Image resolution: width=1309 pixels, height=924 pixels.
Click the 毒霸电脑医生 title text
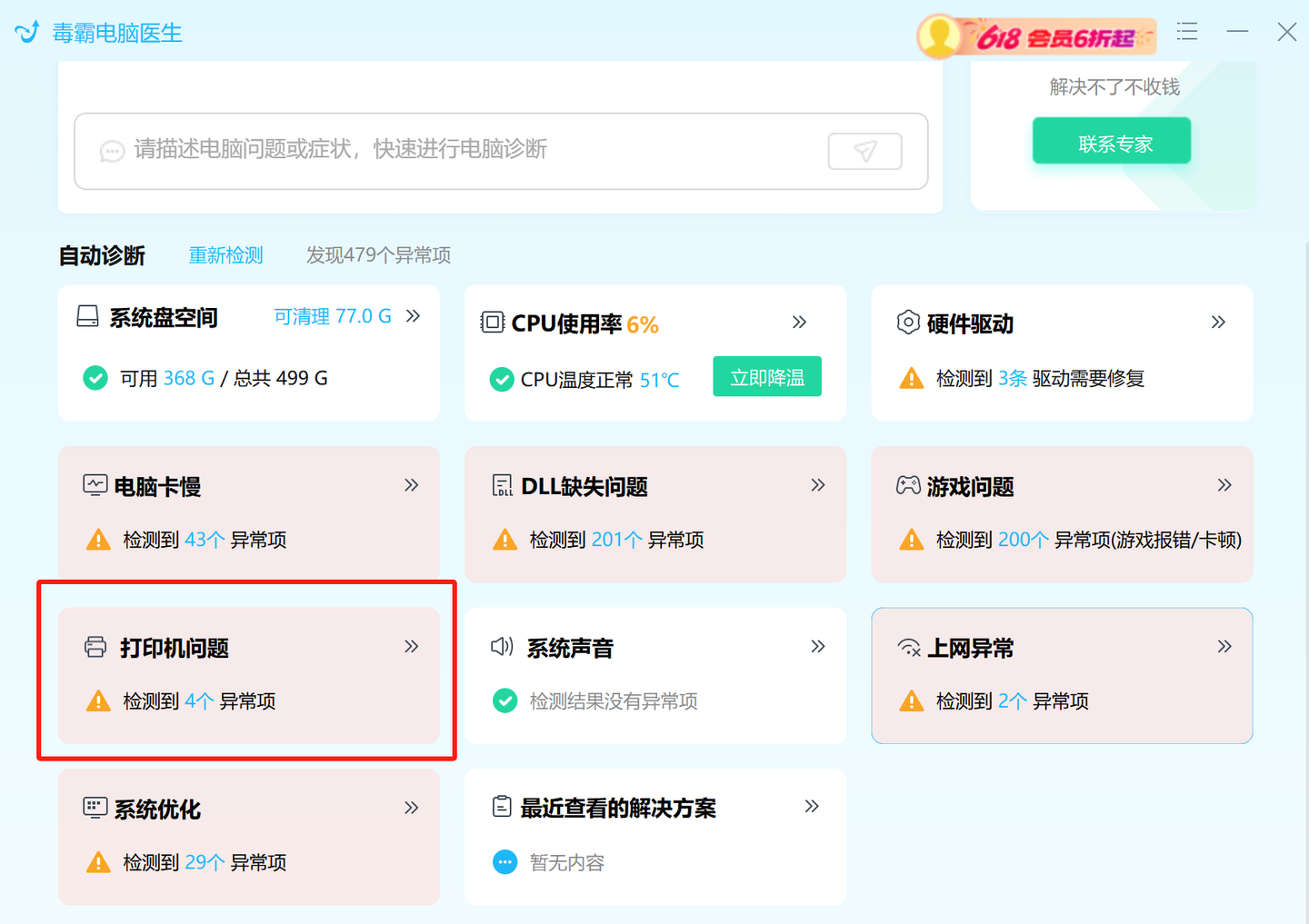click(117, 33)
